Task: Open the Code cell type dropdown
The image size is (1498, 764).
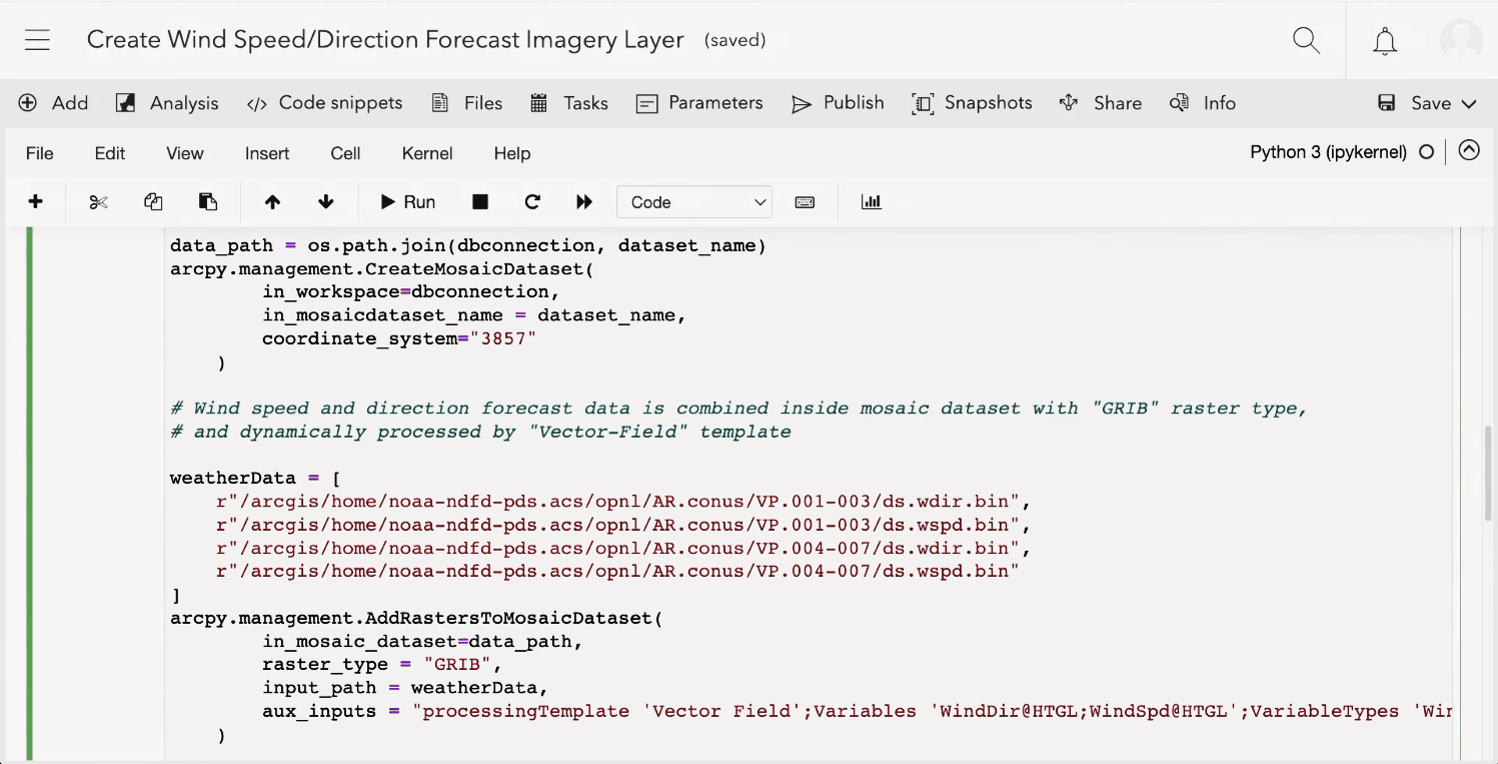Action: tap(694, 202)
